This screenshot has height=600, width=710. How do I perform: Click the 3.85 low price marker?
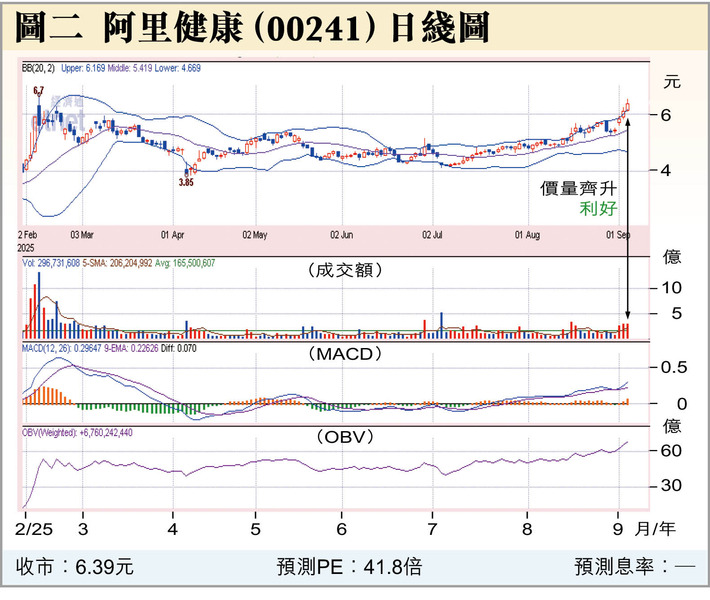(186, 182)
